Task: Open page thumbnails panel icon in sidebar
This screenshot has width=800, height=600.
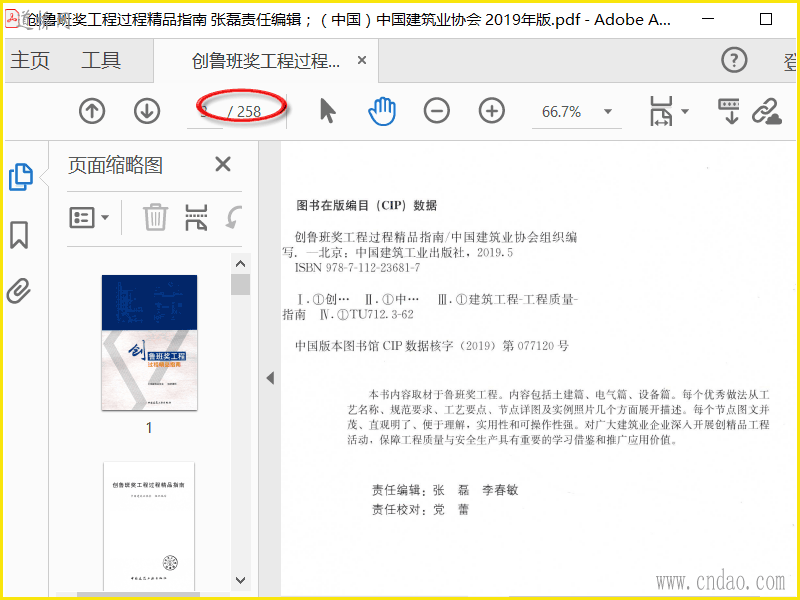Action: (x=21, y=177)
